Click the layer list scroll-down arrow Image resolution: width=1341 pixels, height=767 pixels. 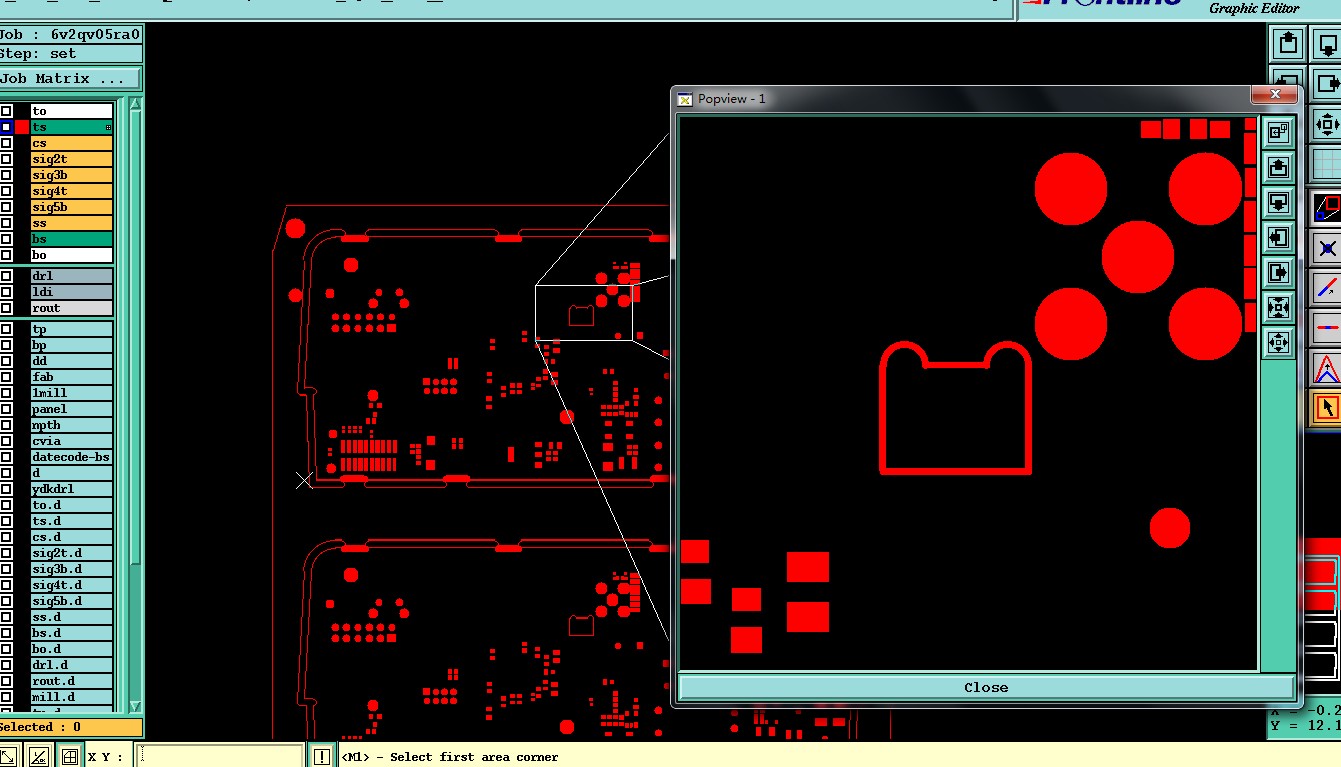(135, 706)
